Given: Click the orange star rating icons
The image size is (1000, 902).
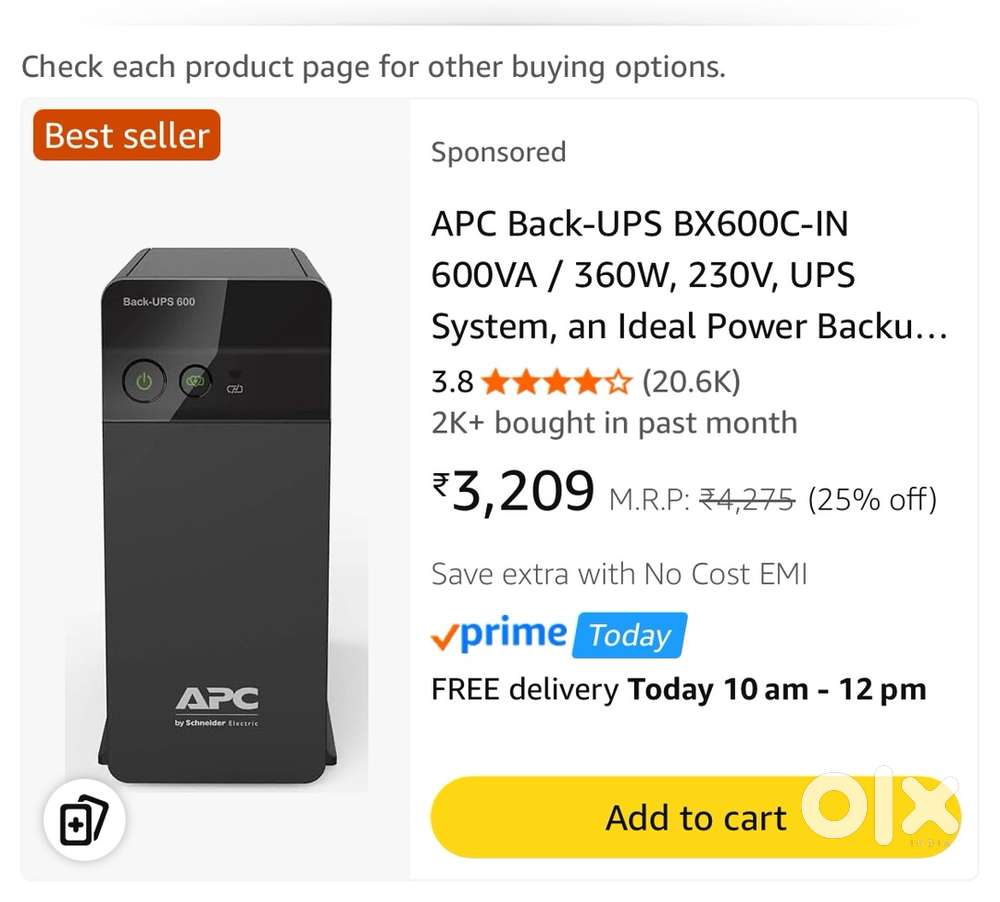Looking at the screenshot, I should coord(556,382).
